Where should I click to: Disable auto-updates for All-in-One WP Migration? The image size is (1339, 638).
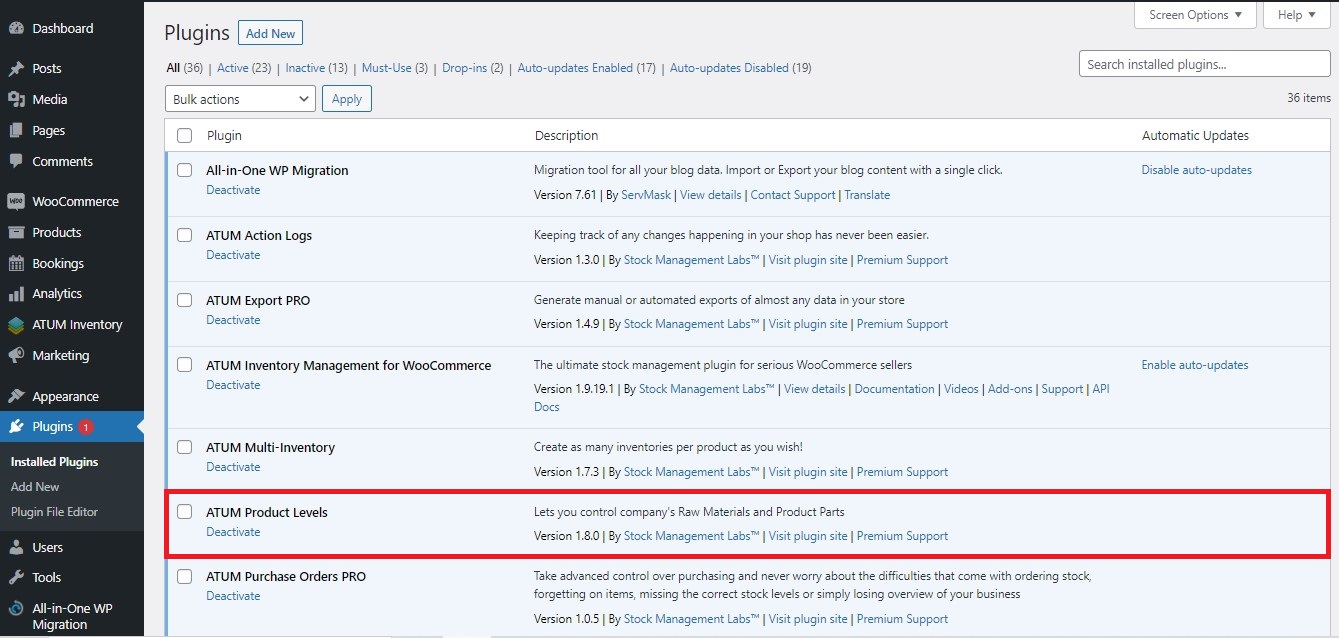click(1197, 170)
